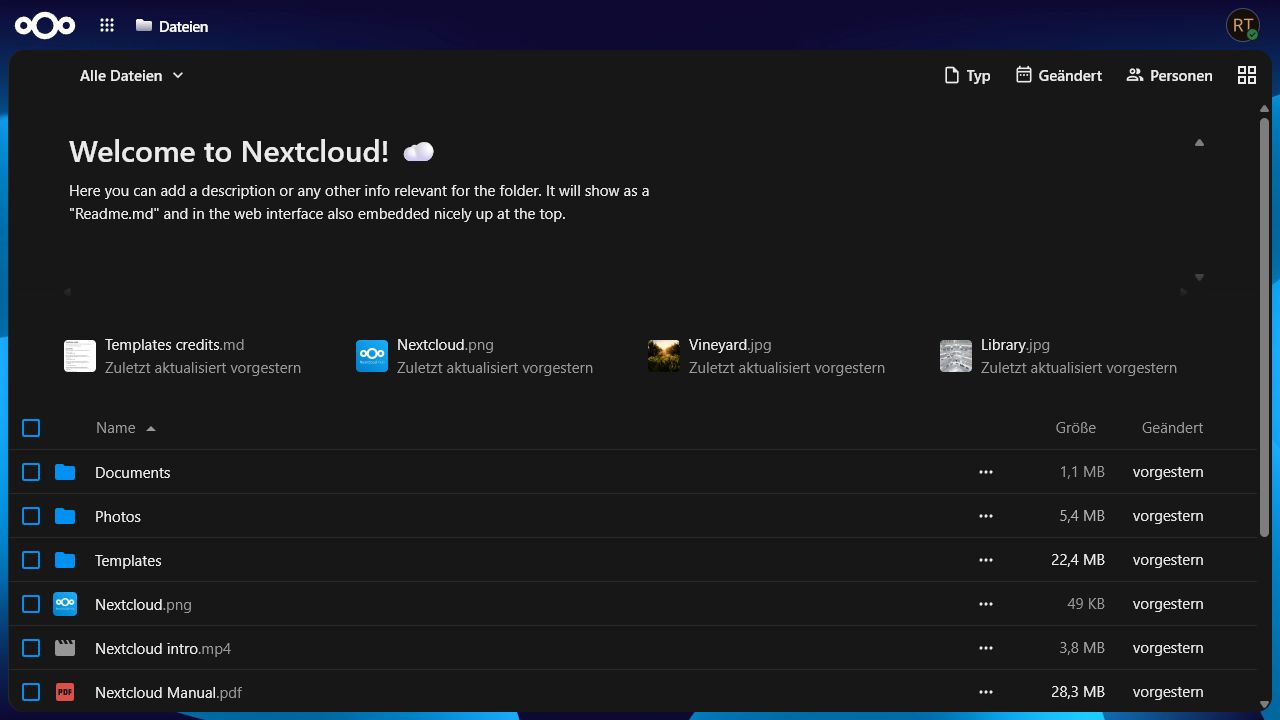
Task: Select the Documents folder checkbox
Action: pos(31,472)
